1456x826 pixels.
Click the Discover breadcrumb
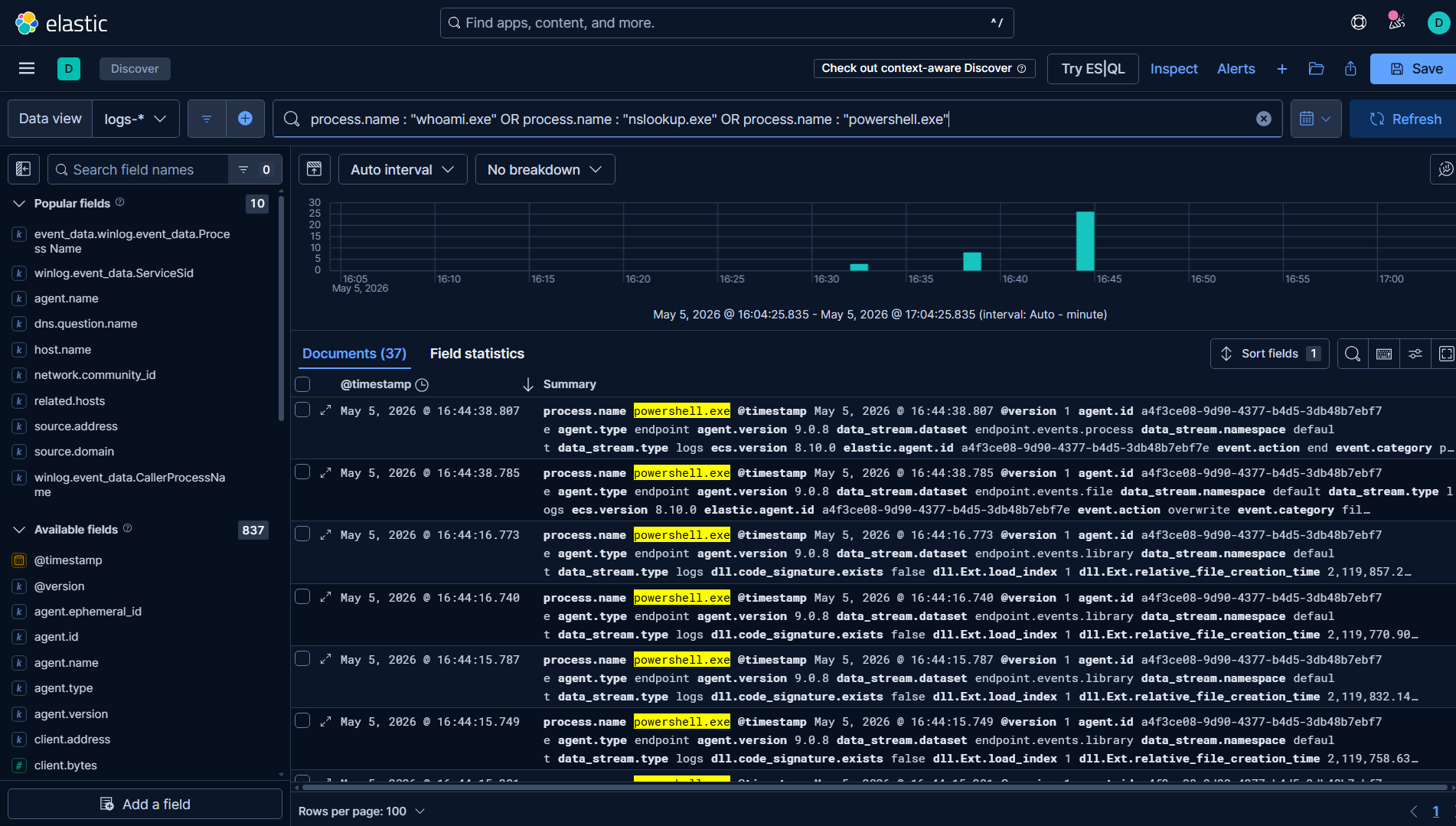(x=135, y=69)
